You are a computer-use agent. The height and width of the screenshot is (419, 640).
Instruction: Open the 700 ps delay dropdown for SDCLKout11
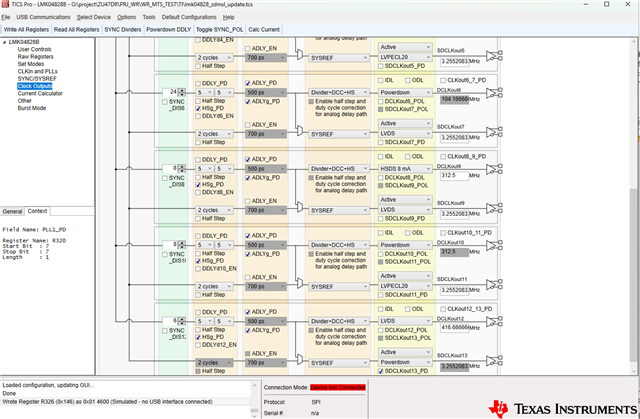pyautogui.click(x=265, y=286)
